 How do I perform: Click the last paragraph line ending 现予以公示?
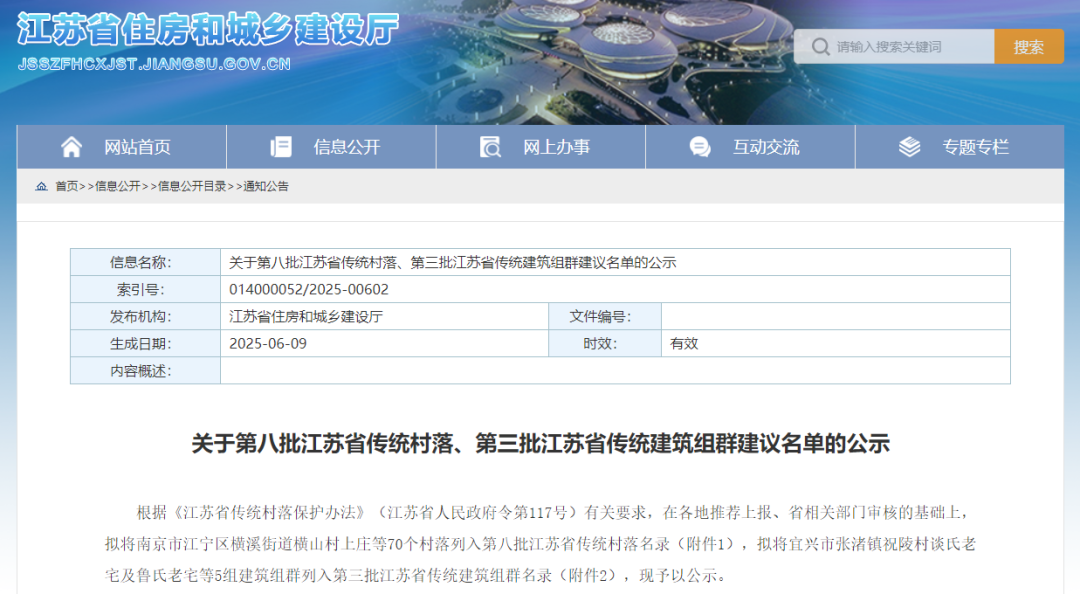(x=416, y=575)
